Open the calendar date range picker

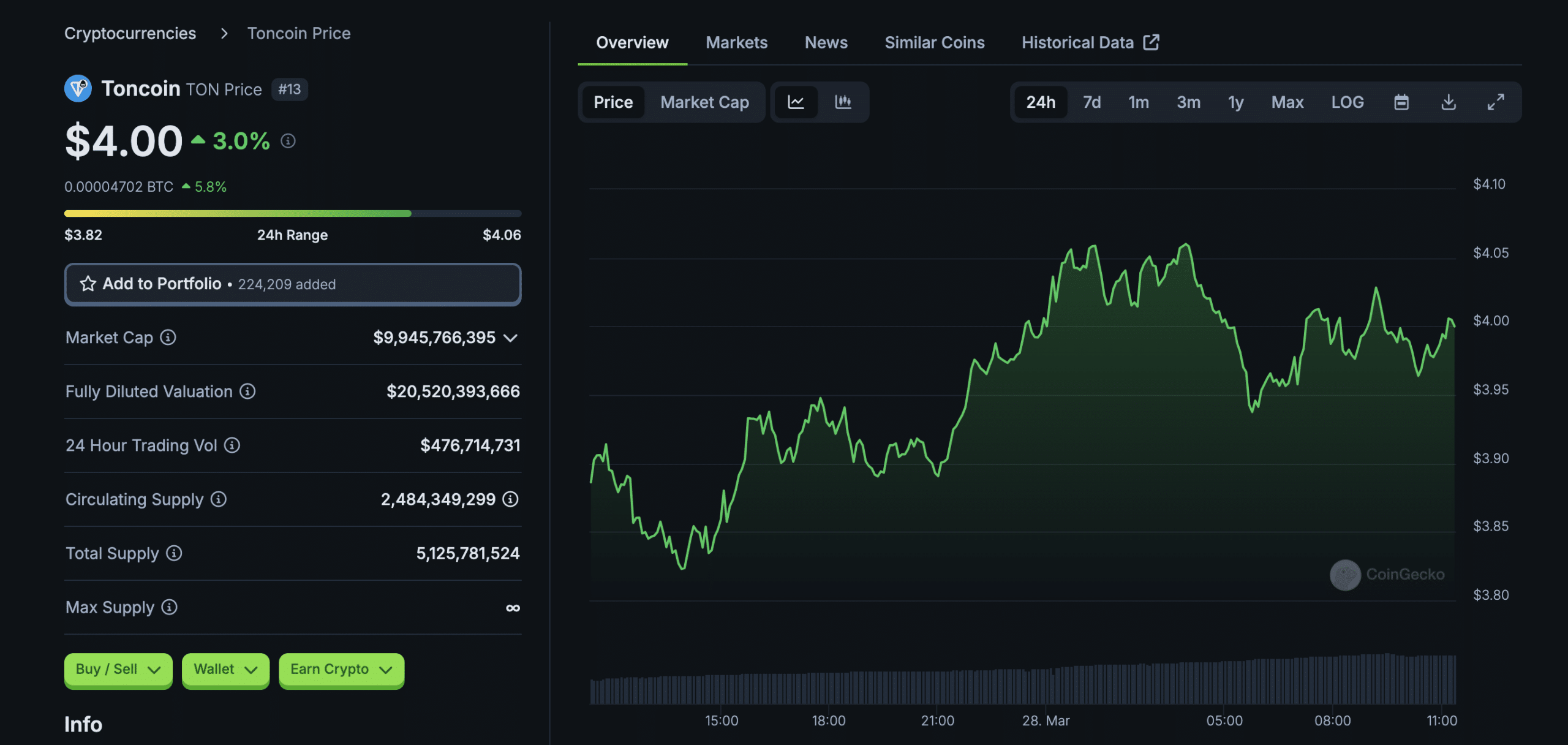click(1401, 102)
